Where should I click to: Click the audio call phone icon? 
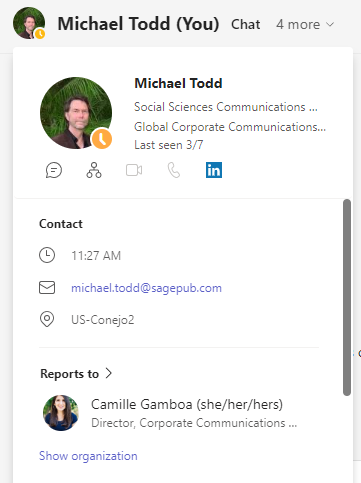(174, 170)
